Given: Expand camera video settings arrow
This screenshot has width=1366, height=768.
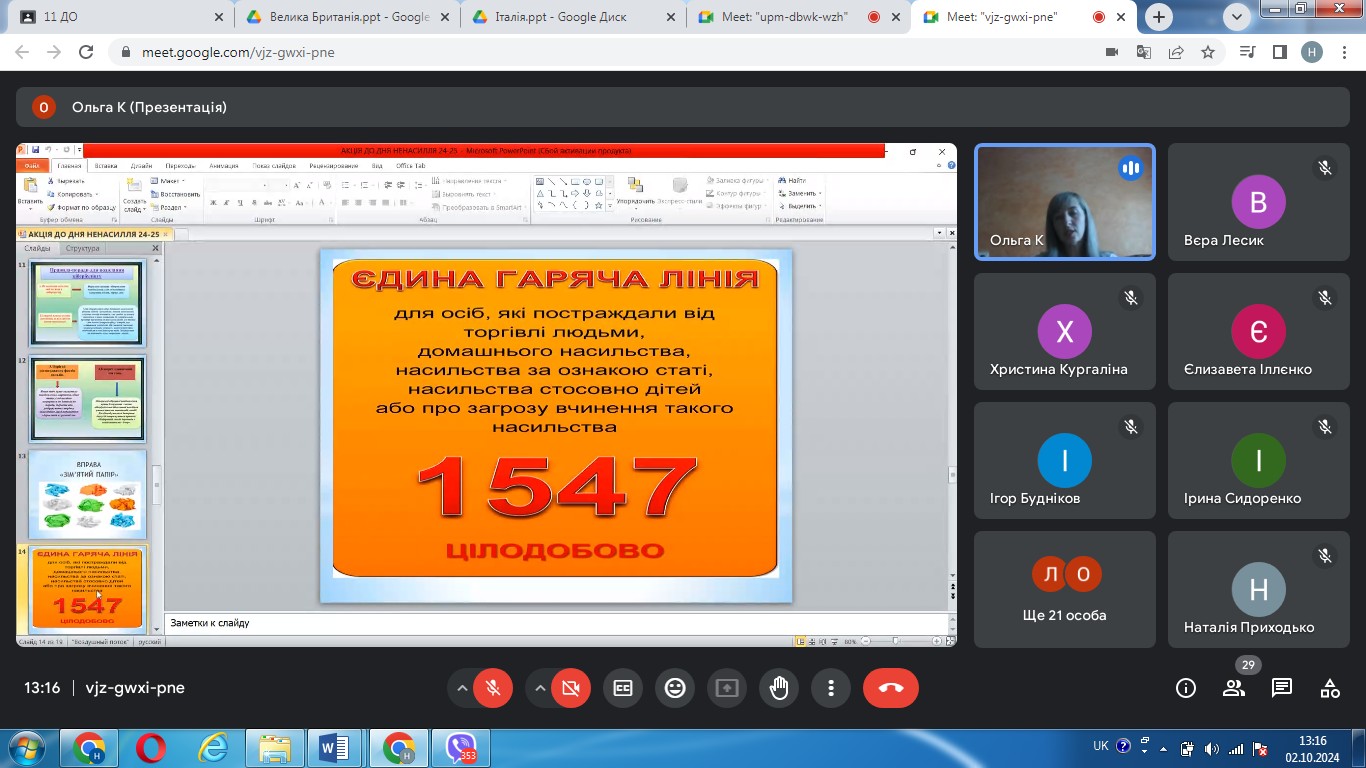Looking at the screenshot, I should pos(540,688).
